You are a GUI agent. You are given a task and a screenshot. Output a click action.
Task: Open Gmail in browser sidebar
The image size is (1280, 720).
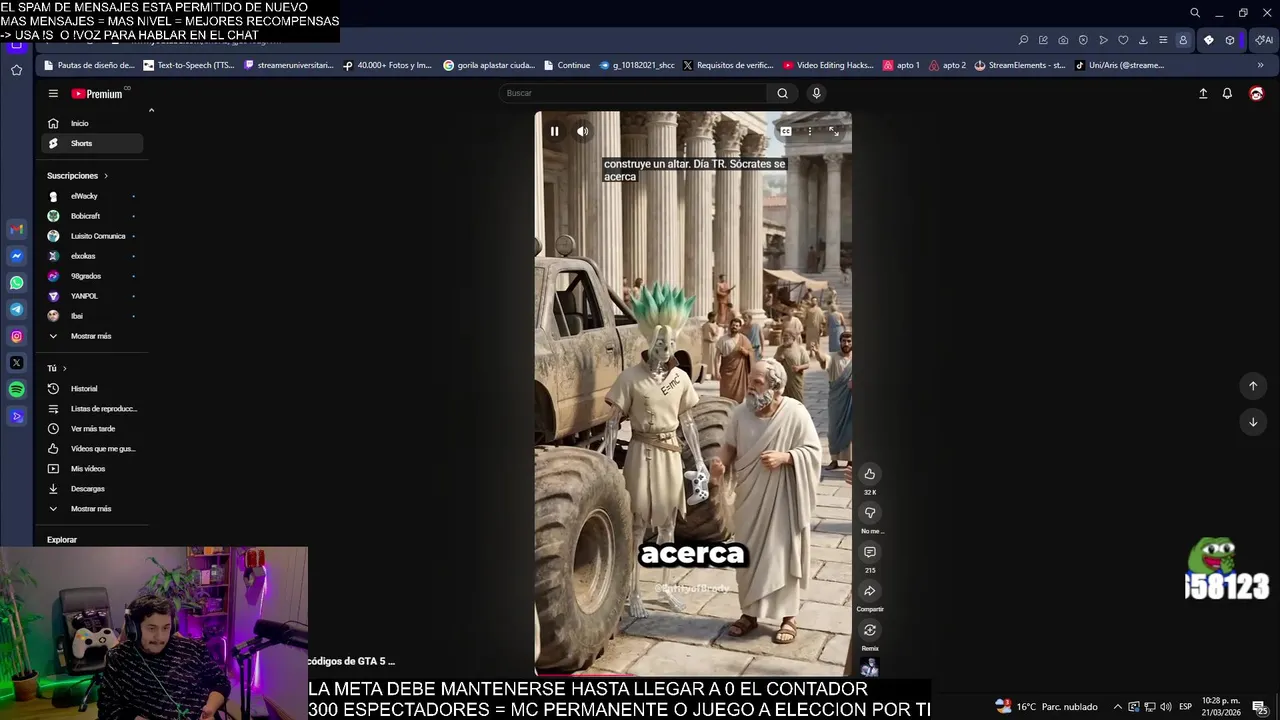(x=16, y=229)
